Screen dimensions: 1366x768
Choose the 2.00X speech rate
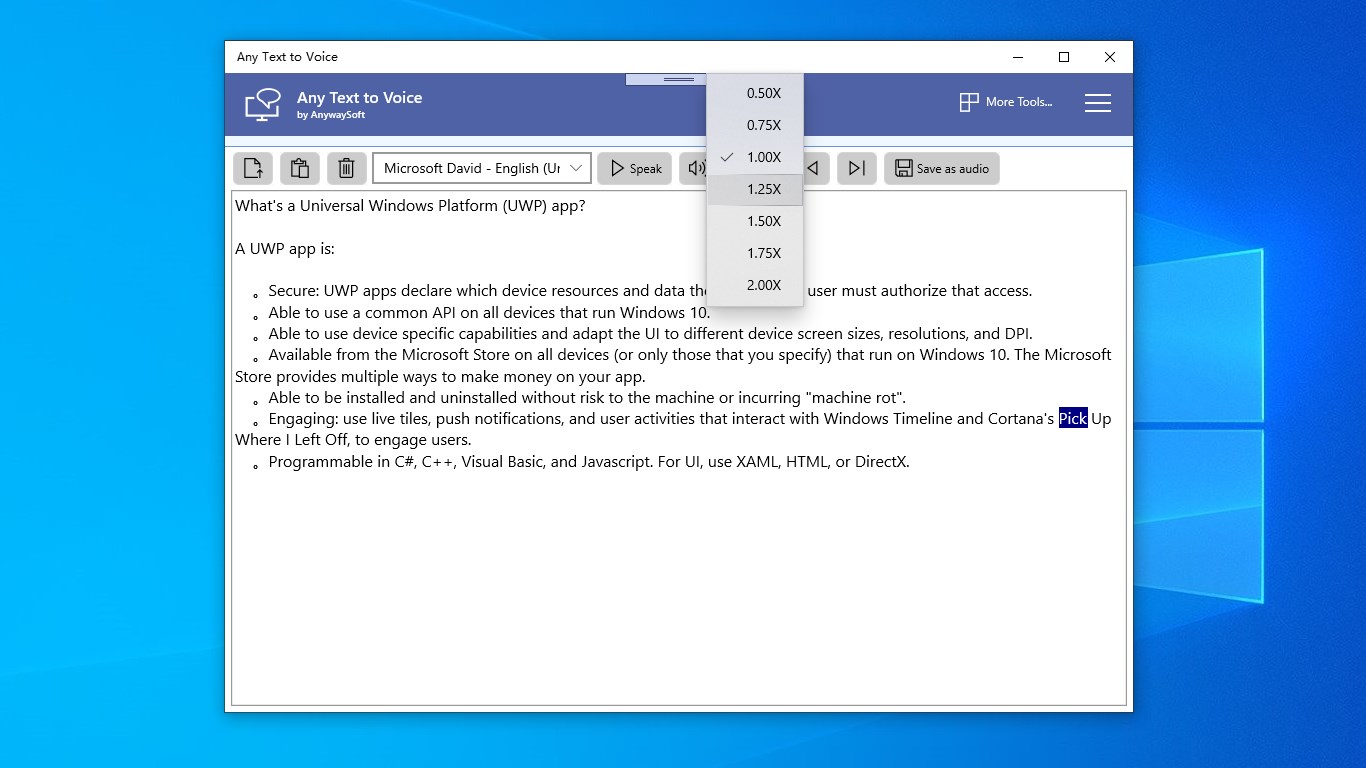click(x=763, y=285)
